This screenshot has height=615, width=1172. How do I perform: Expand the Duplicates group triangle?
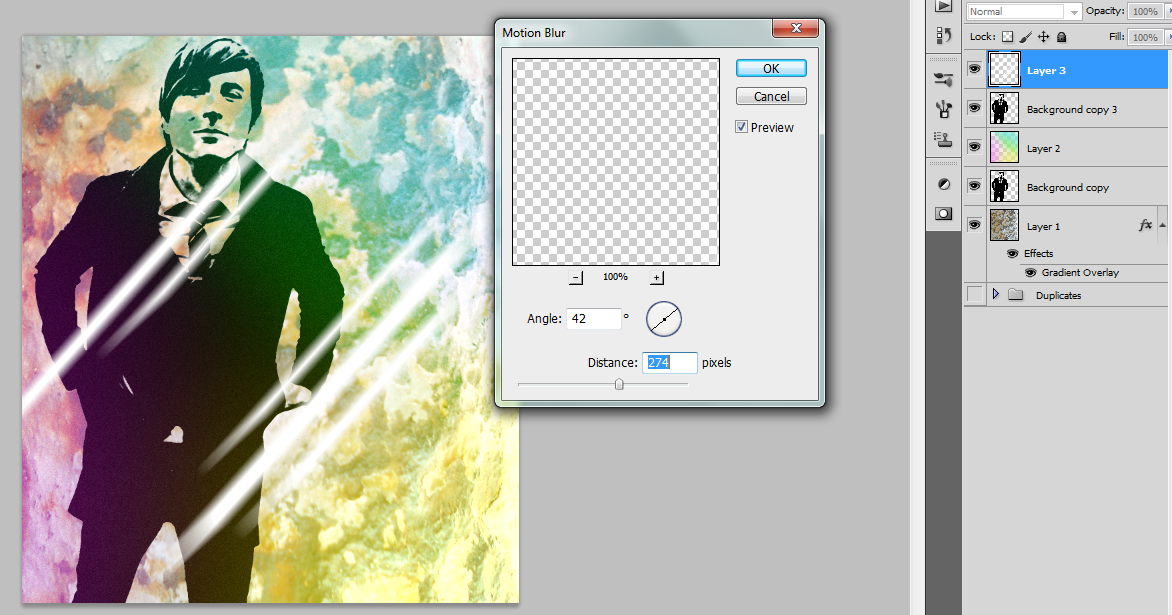coord(996,294)
